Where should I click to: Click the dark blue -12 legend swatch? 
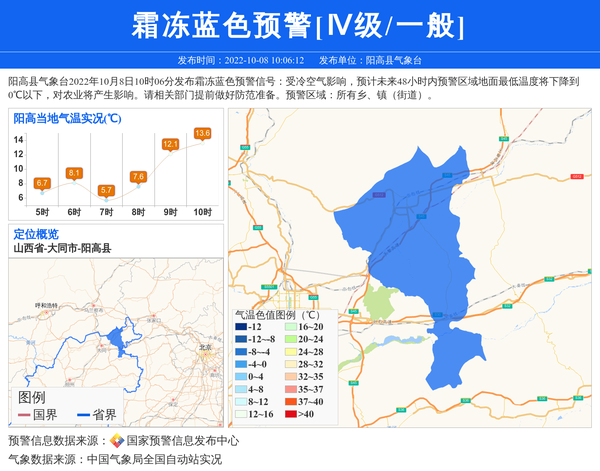(242, 328)
